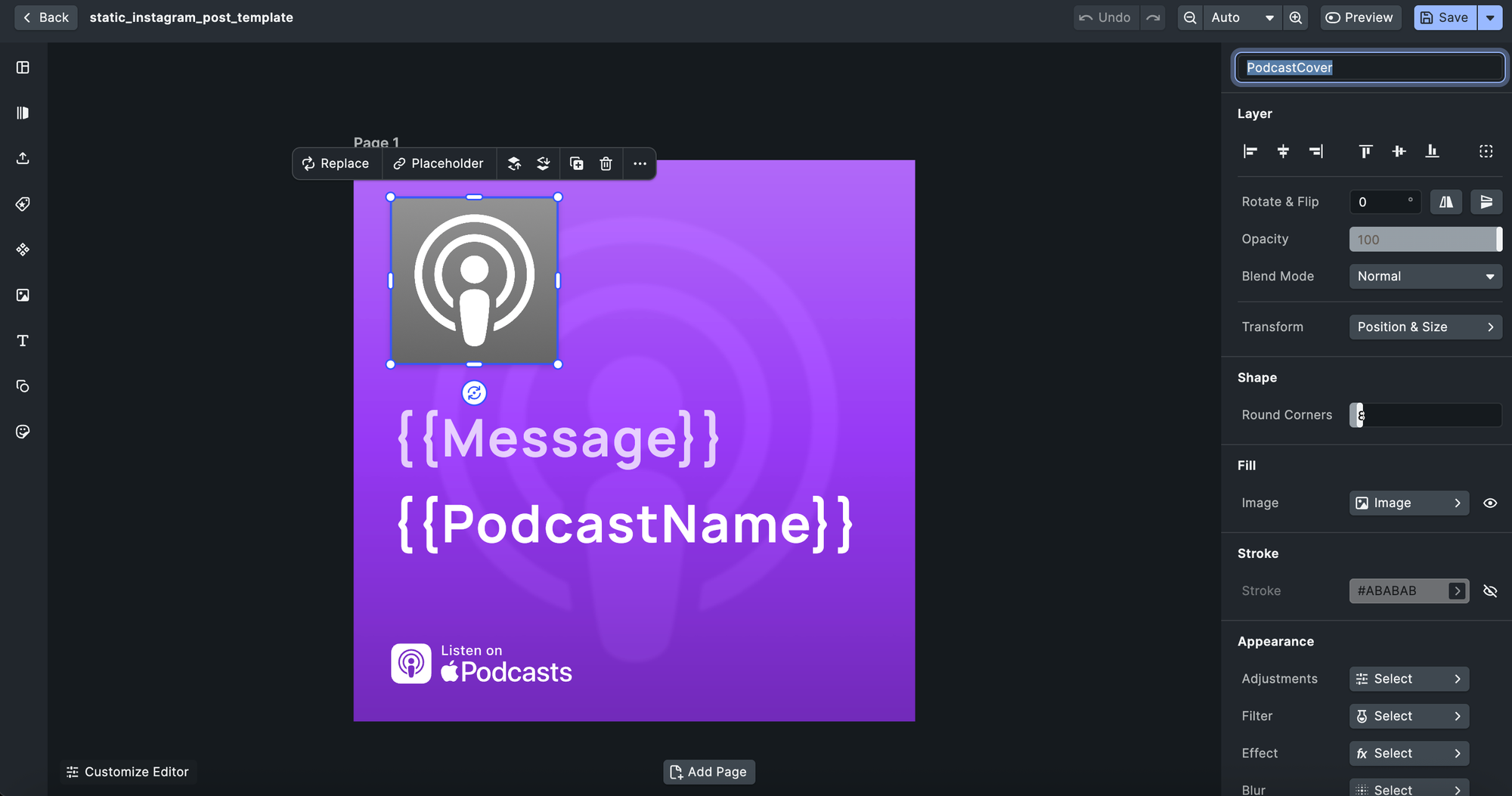Expand Adjustments Select options
Screen dimensions: 1512x796
coord(1409,679)
